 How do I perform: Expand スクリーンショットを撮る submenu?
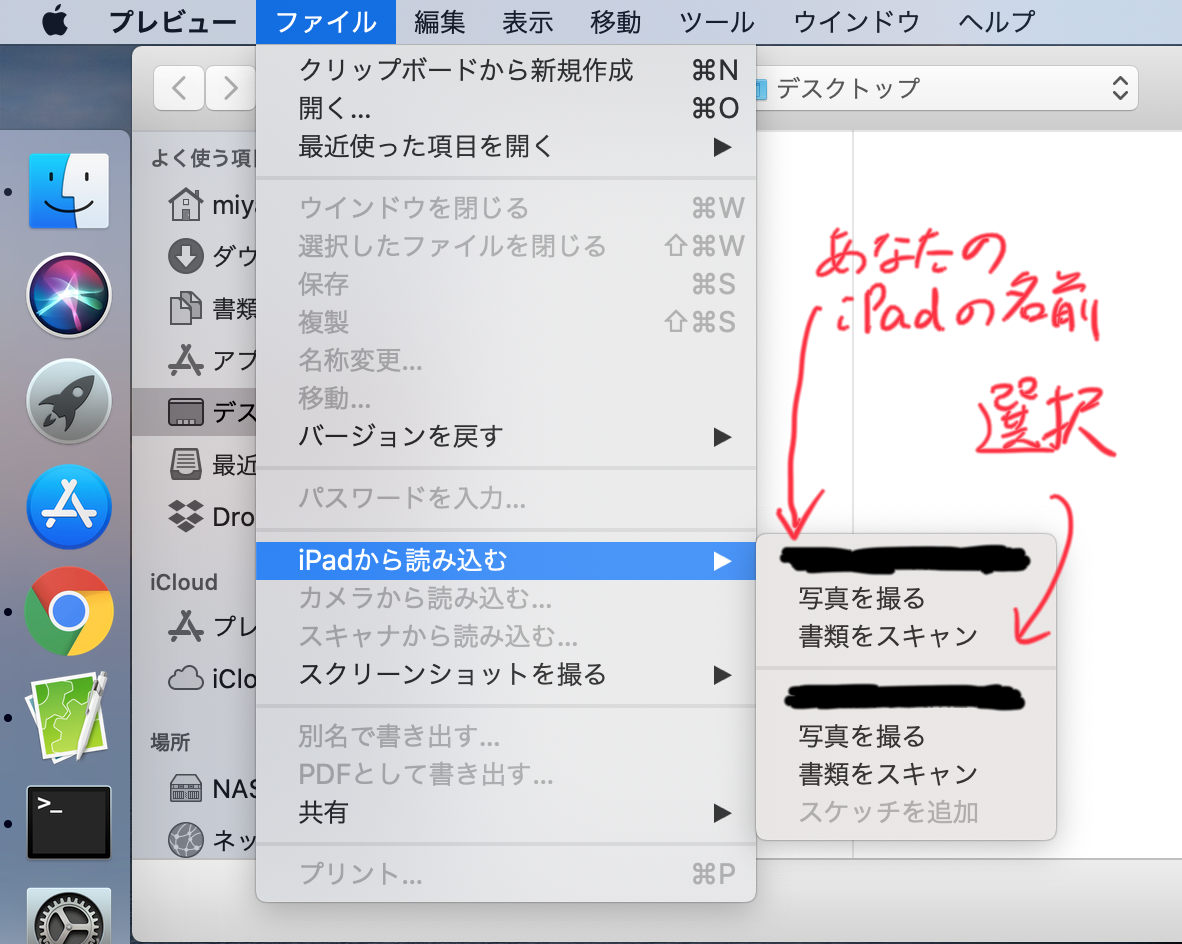click(x=506, y=674)
